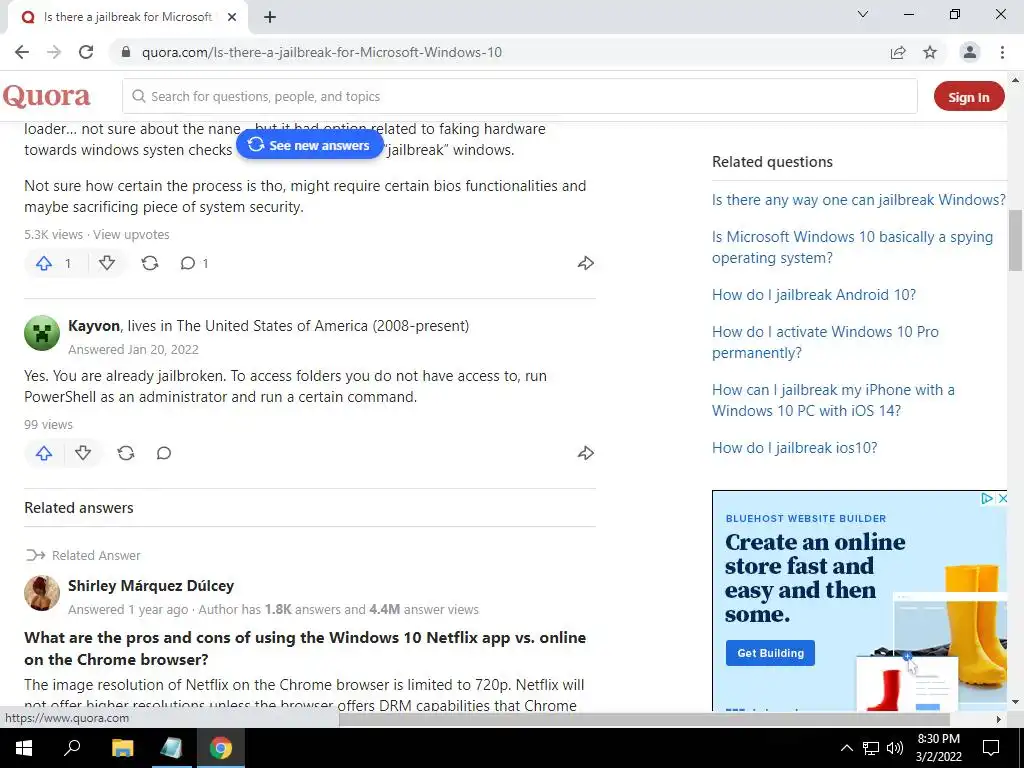Open View upvotes link
The width and height of the screenshot is (1024, 768).
131,234
